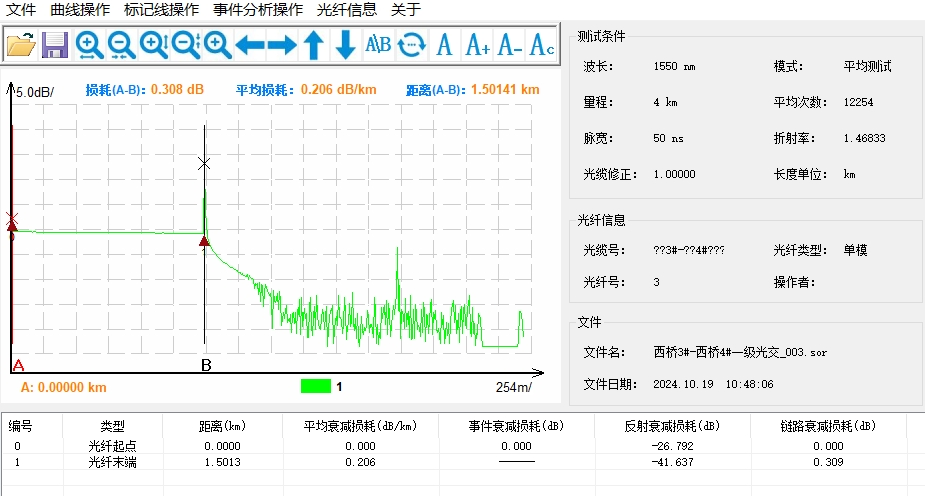Click the A- toolbar button
Image resolution: width=925 pixels, height=496 pixels.
(510, 44)
